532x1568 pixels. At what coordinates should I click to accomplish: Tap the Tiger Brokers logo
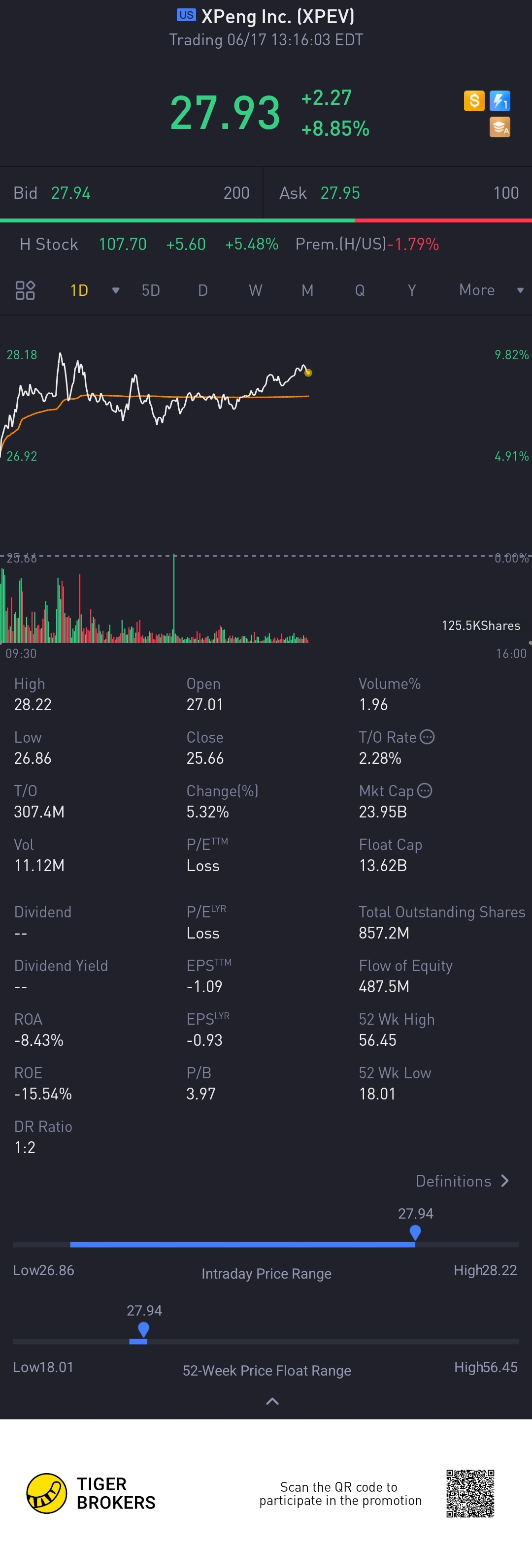[90, 1493]
